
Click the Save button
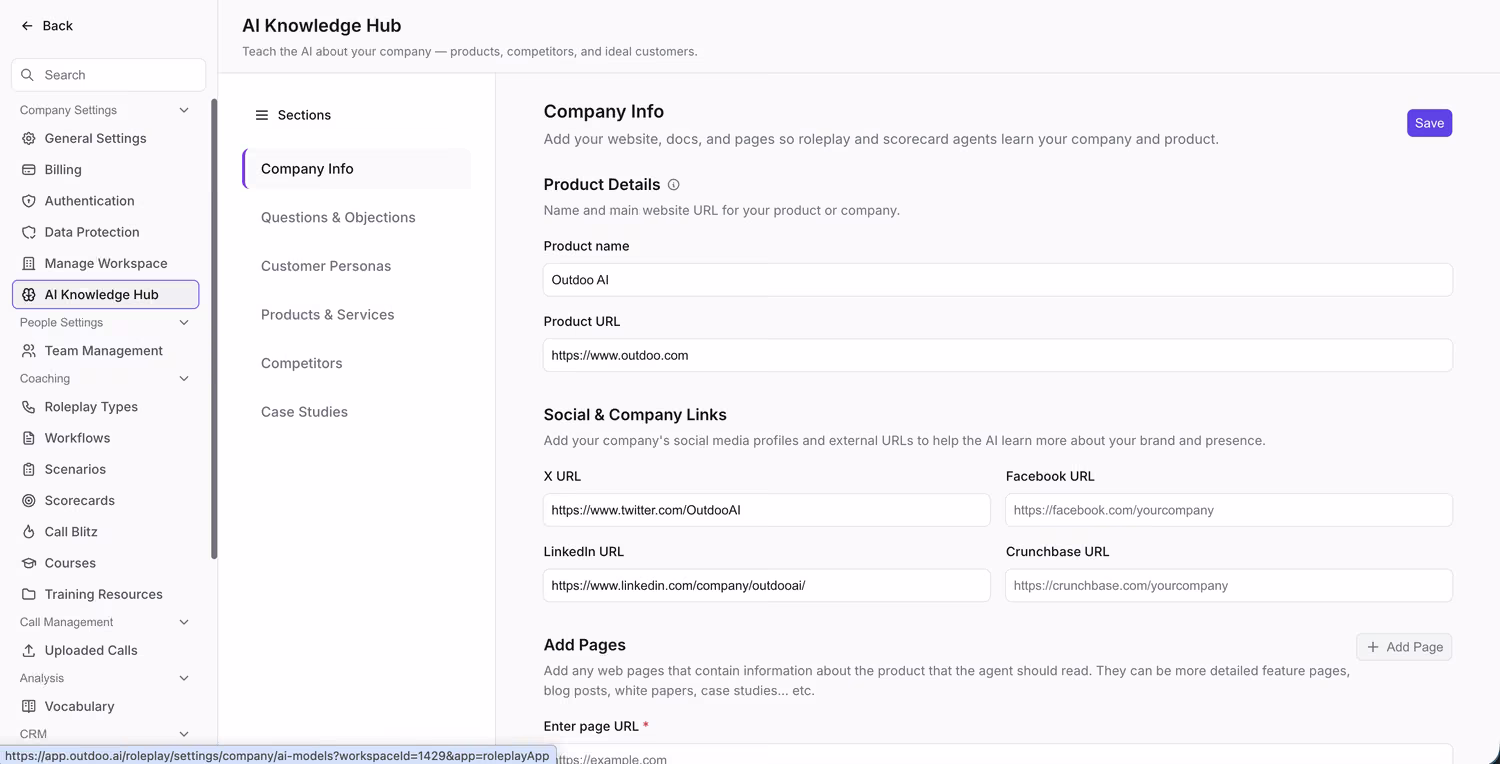(x=1429, y=123)
